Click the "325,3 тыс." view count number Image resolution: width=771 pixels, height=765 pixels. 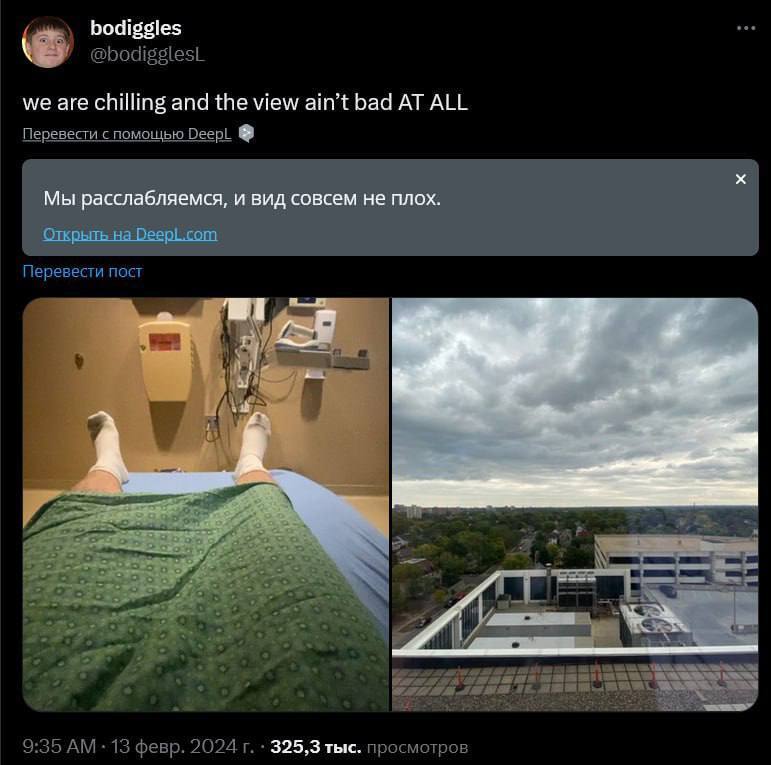tap(320, 746)
